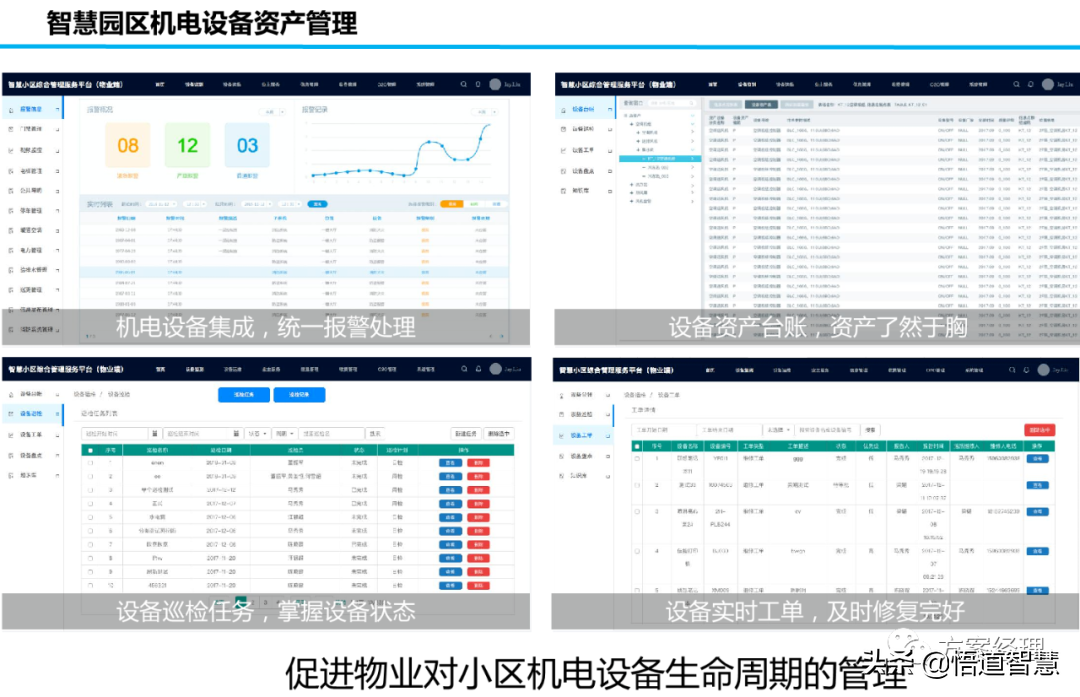Click user avatar in asset ledger header
Viewport: 1080px width, 697px height.
coord(1048,84)
